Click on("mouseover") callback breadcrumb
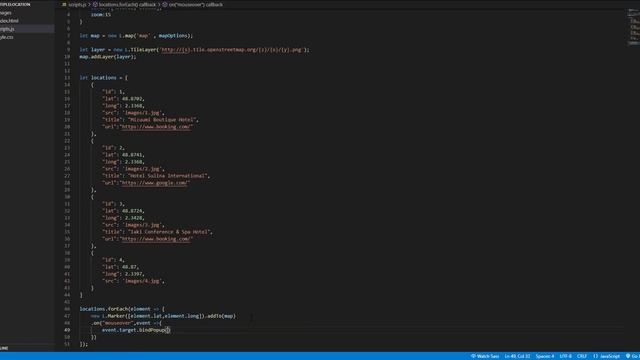Viewport: 640px width, 360px height. pyautogui.click(x=196, y=4)
